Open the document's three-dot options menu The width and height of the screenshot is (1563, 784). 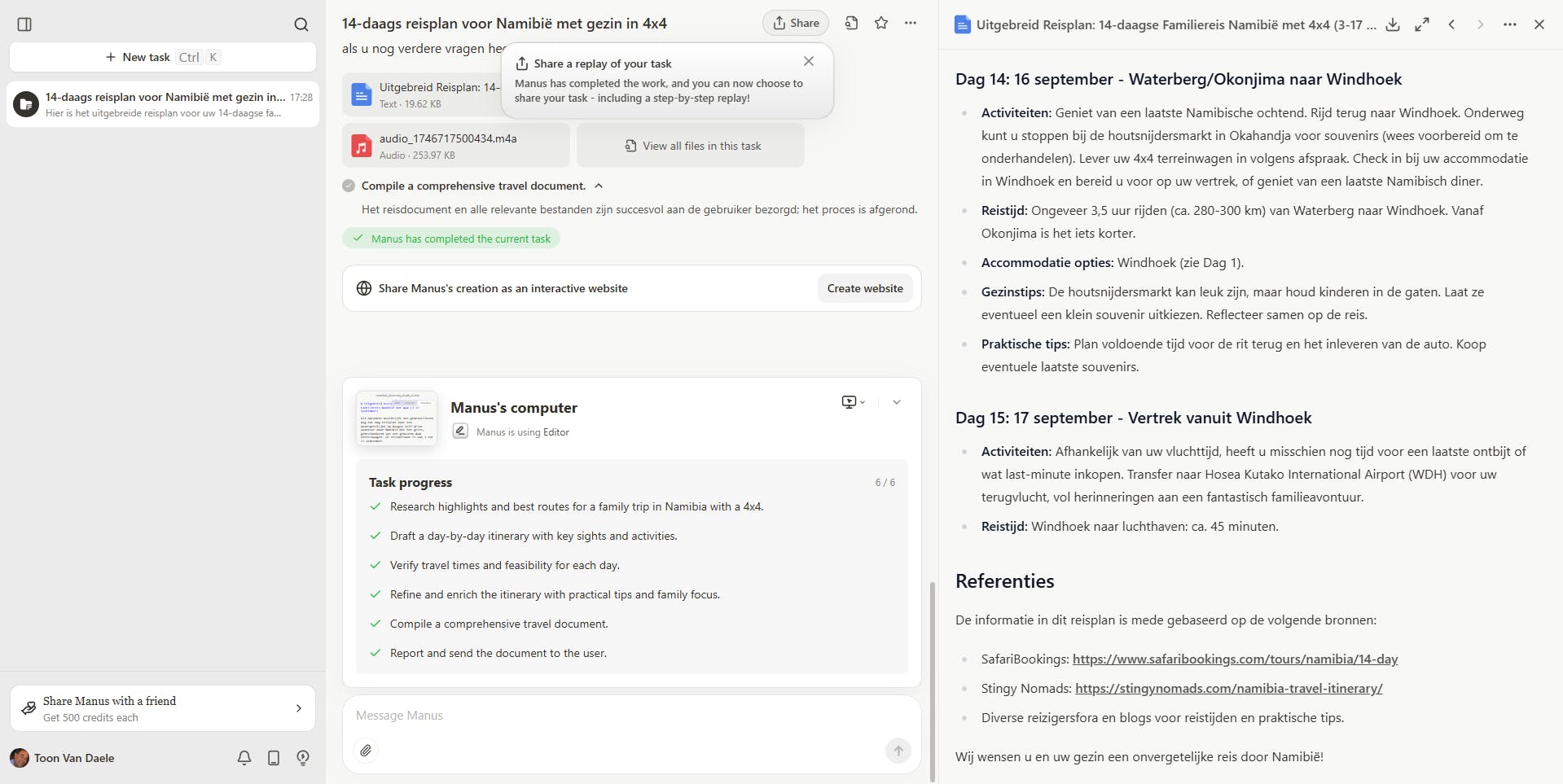(x=1510, y=24)
